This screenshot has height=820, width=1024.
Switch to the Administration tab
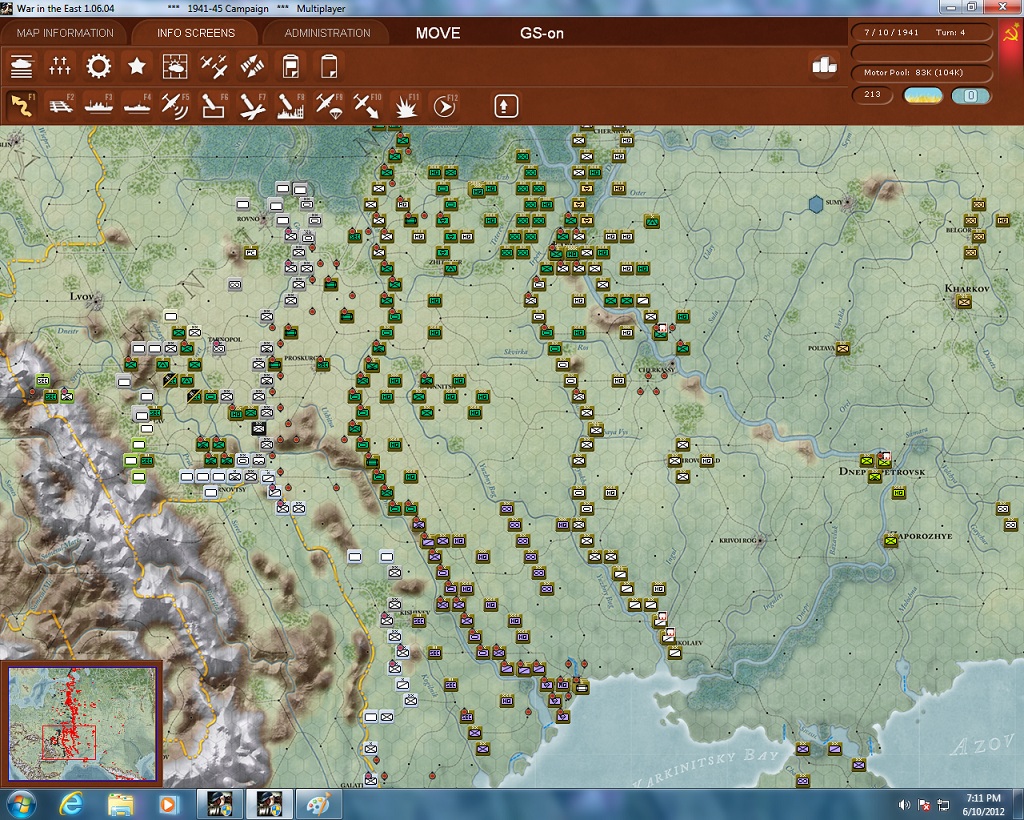[327, 33]
